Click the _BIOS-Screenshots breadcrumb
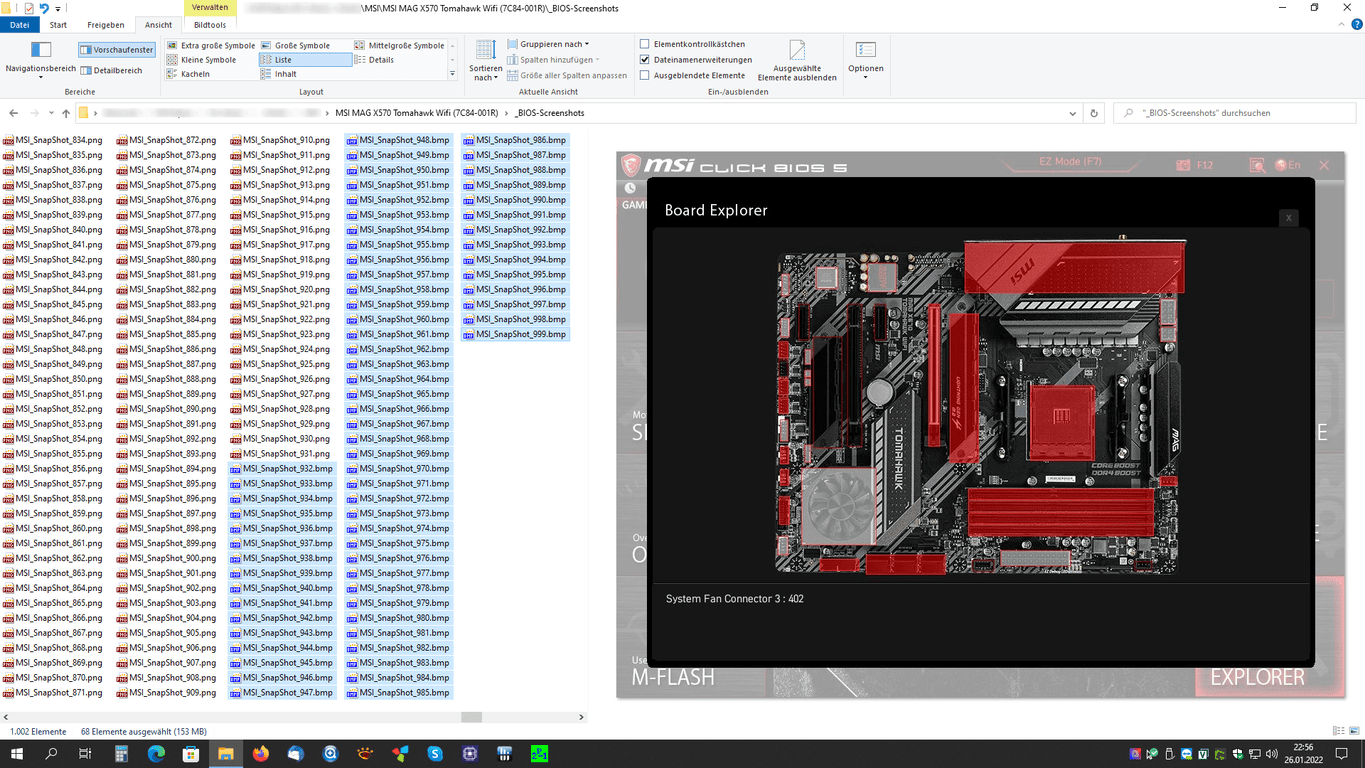 (x=548, y=113)
